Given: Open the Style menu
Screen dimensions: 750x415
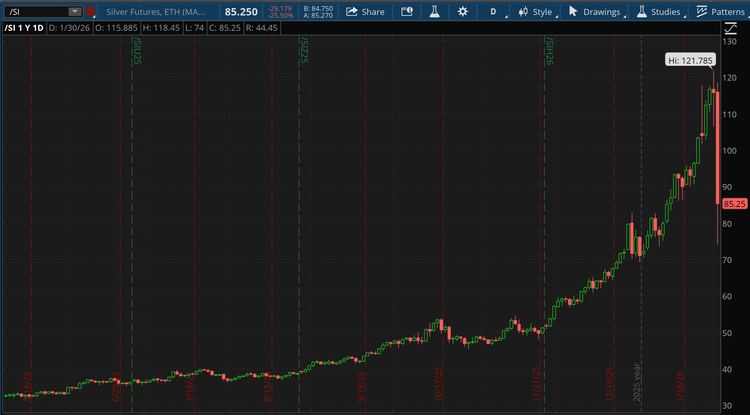Looking at the screenshot, I should point(542,12).
